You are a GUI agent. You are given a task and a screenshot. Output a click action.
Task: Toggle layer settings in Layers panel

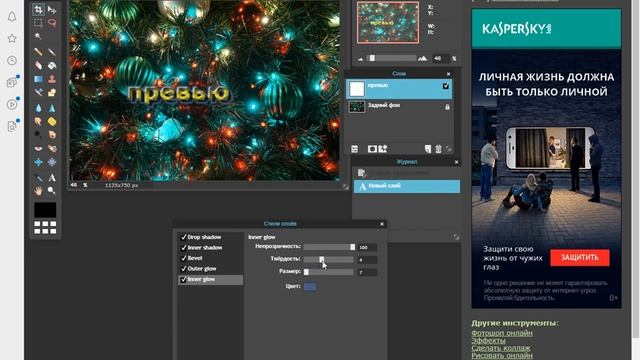click(355, 149)
